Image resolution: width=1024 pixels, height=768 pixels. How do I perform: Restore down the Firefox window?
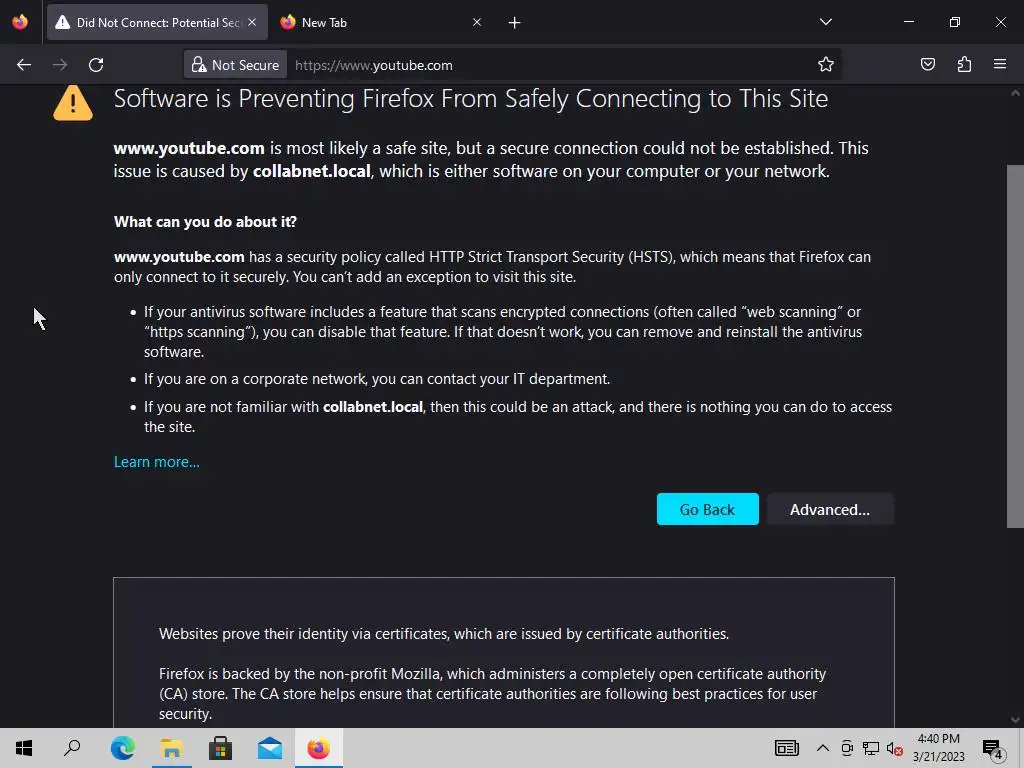click(955, 22)
